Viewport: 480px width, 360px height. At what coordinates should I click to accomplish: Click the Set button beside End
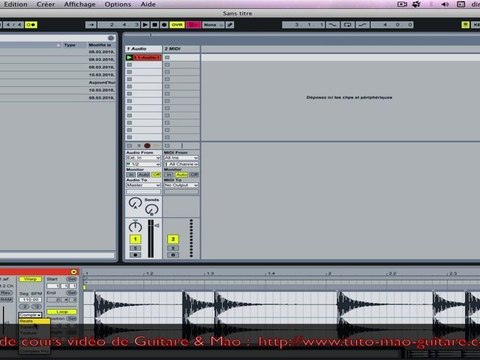coord(71,293)
